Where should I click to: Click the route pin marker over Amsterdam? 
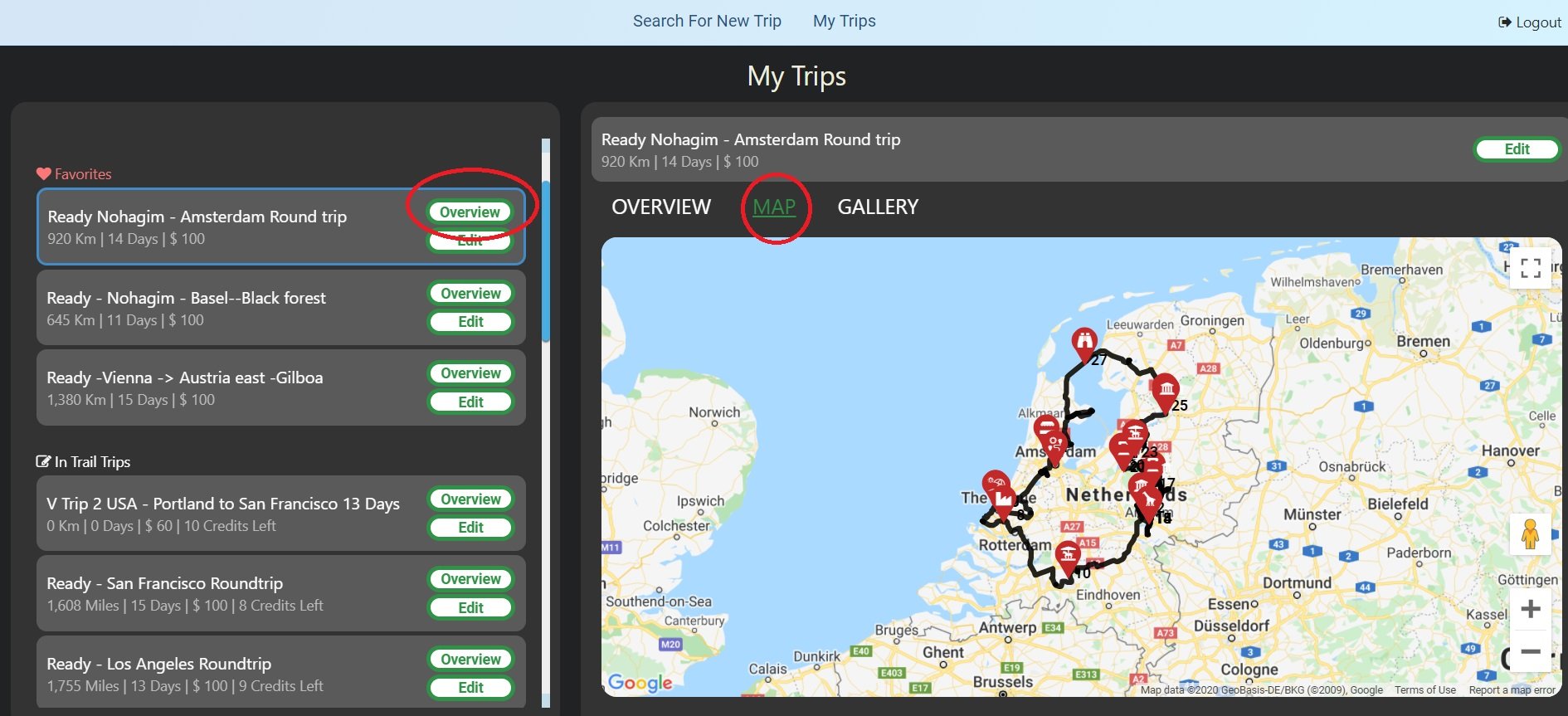1054,448
